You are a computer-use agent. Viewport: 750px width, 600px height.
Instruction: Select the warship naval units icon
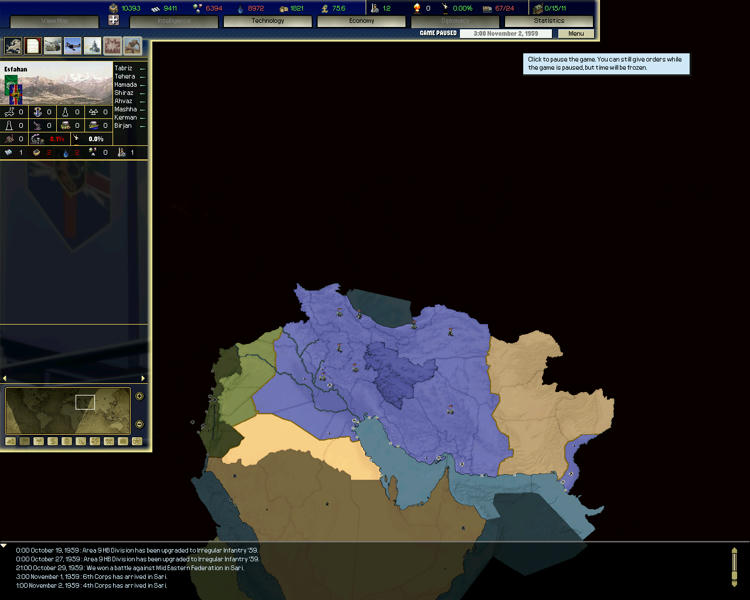coord(92,46)
